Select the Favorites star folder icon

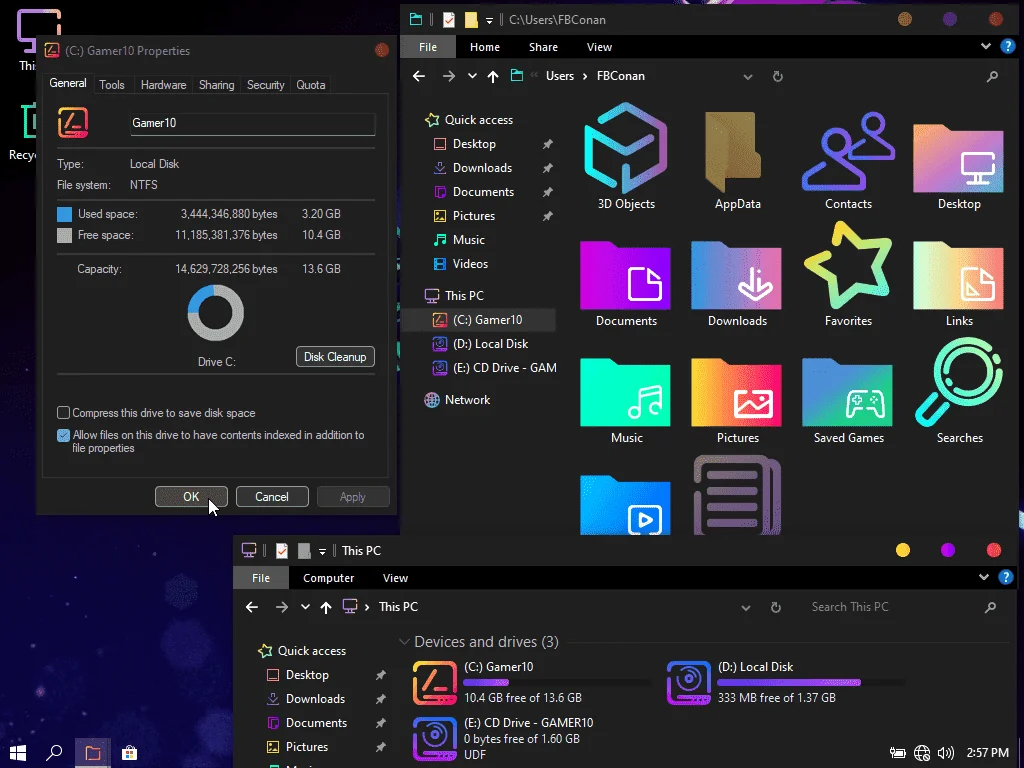coord(848,266)
